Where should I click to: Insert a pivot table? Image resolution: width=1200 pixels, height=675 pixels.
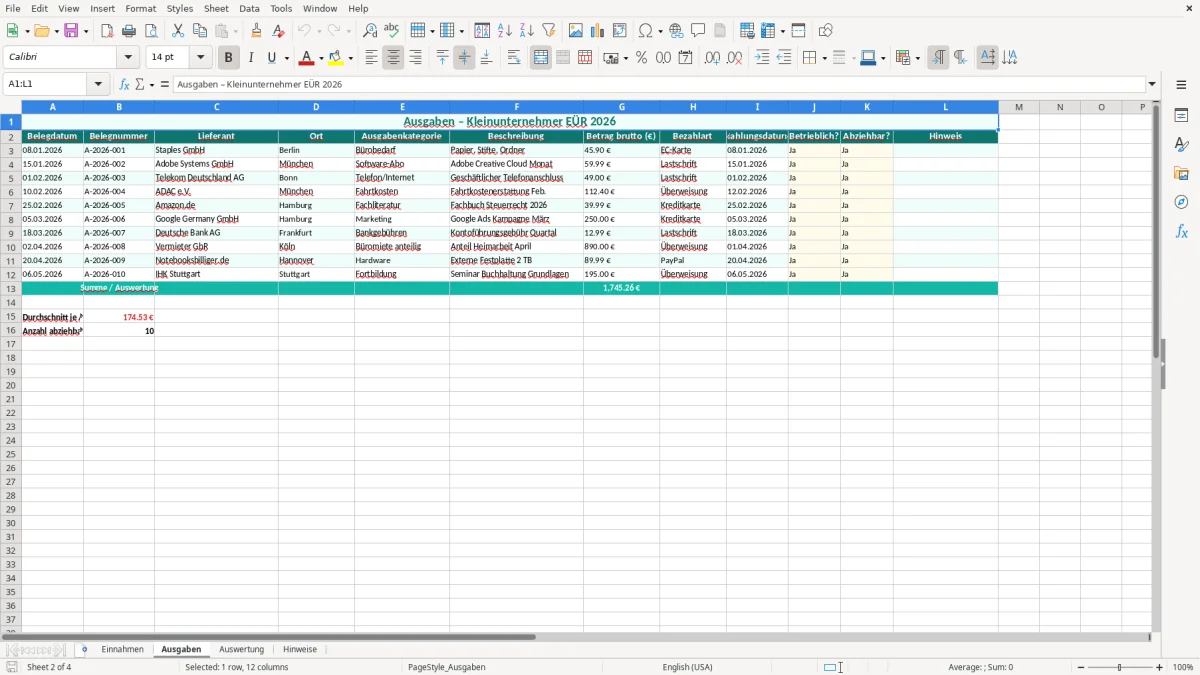(620, 31)
